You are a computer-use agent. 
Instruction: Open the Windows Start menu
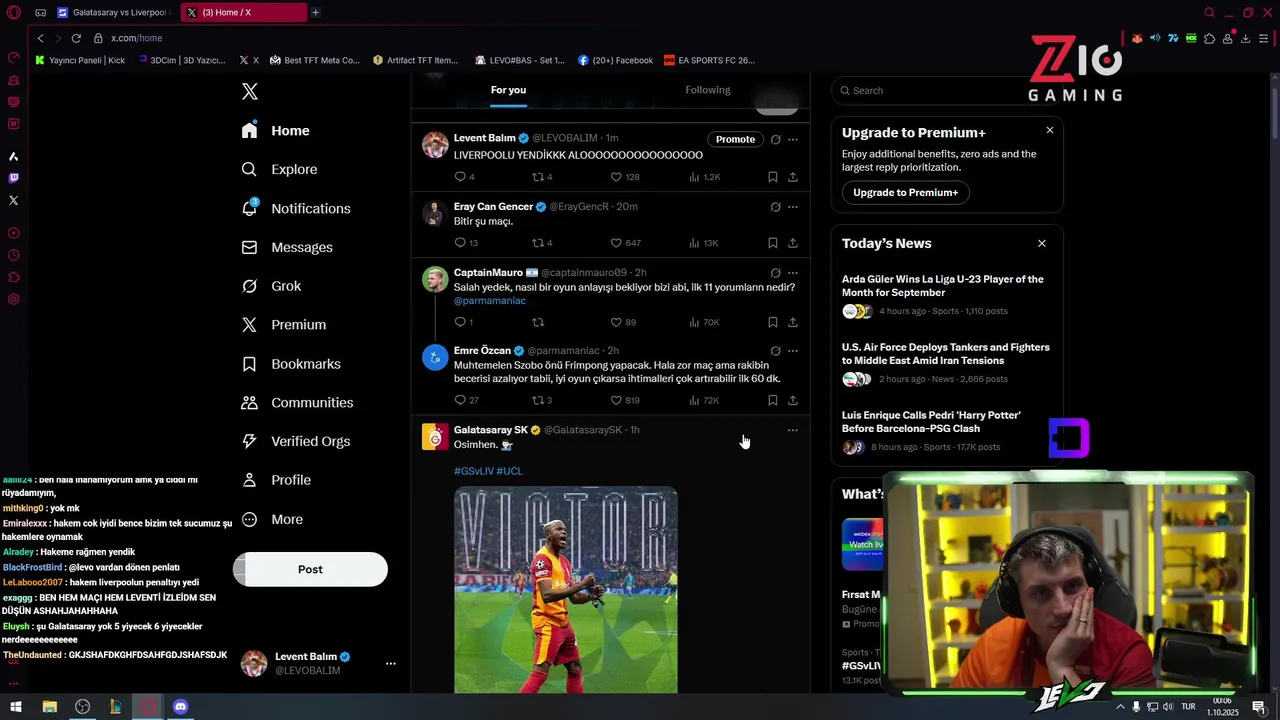(x=15, y=707)
